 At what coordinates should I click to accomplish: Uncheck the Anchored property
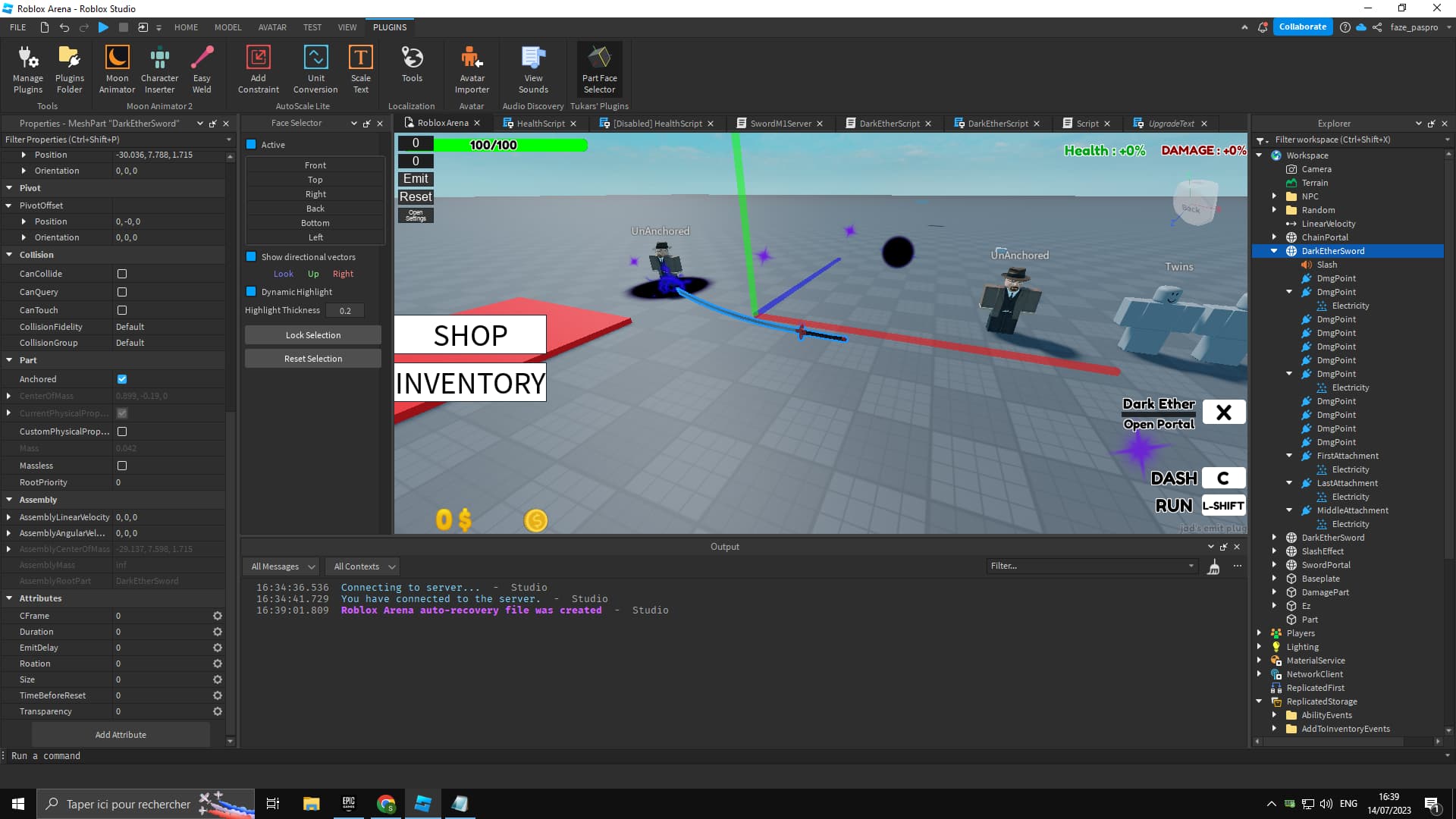click(x=122, y=379)
